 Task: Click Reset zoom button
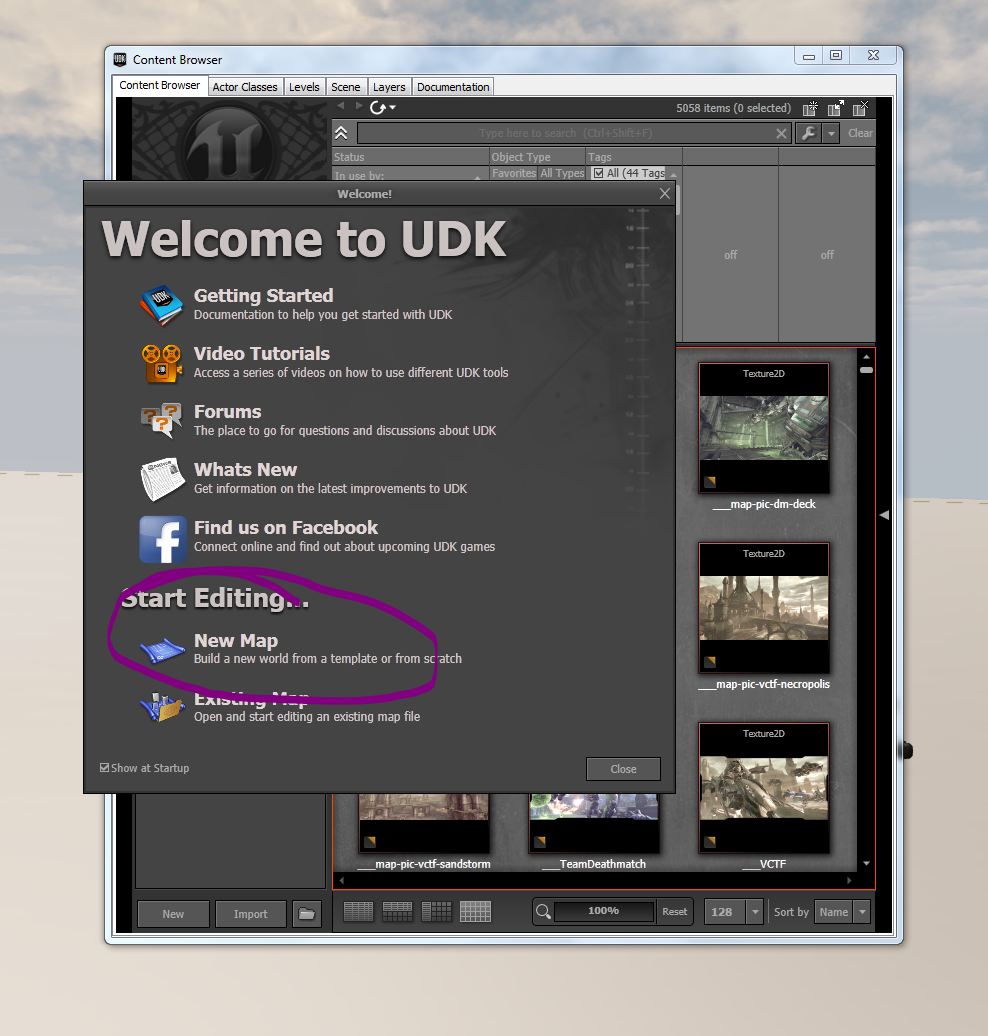click(675, 912)
